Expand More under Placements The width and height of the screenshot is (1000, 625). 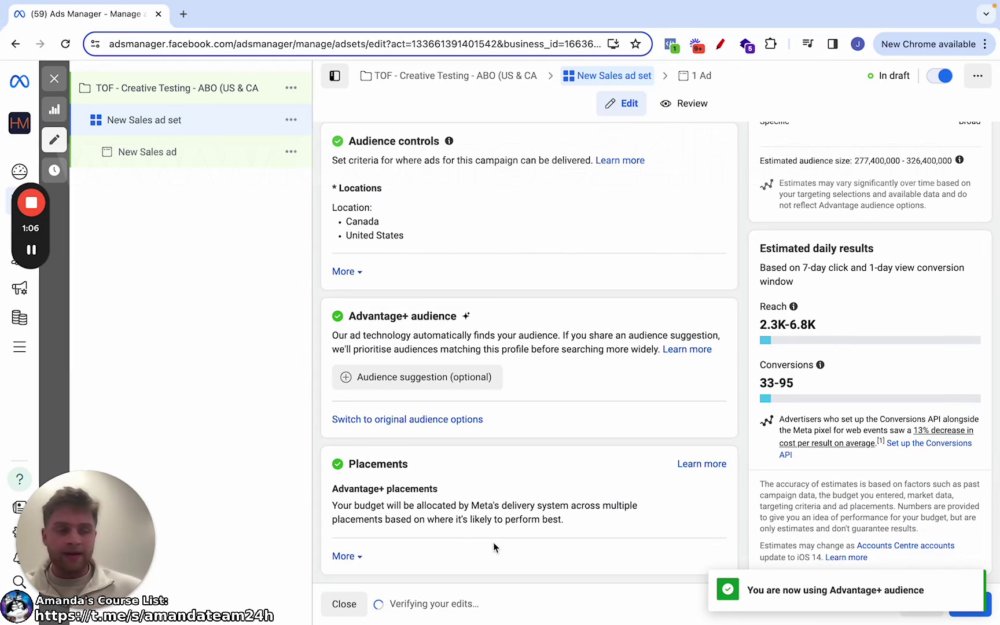347,556
